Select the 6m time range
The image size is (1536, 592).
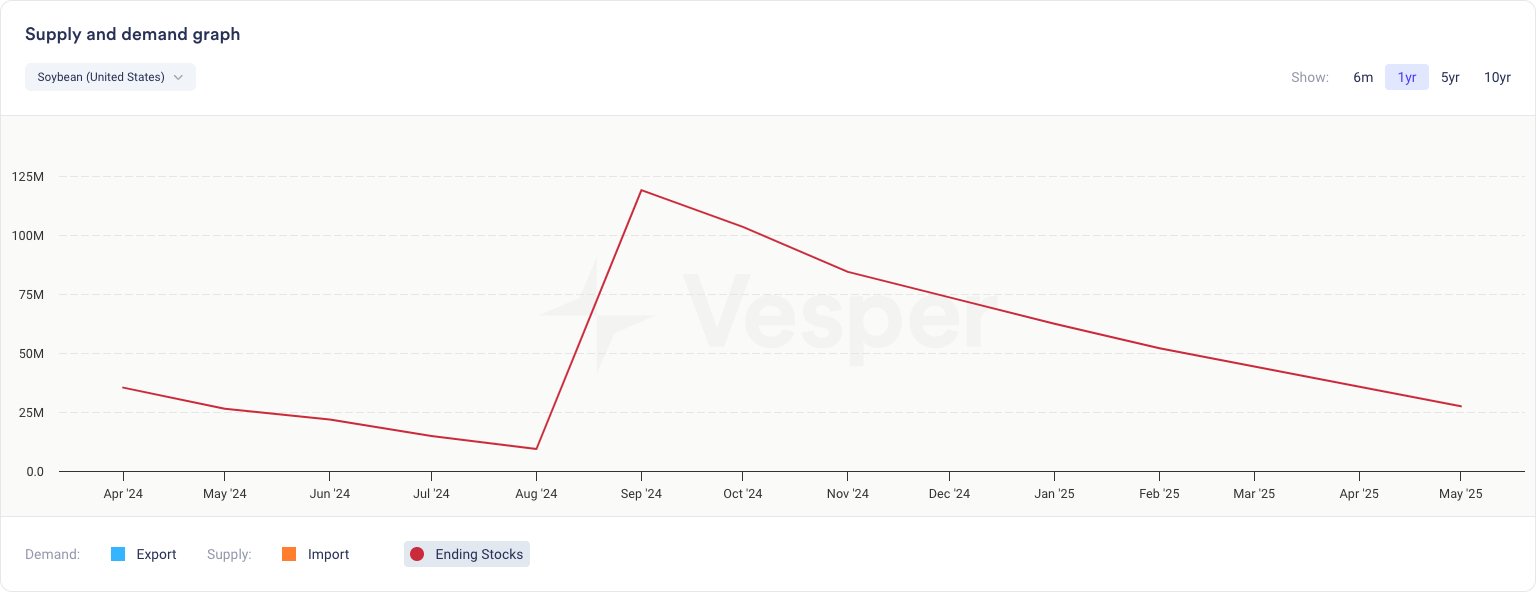pos(1363,77)
